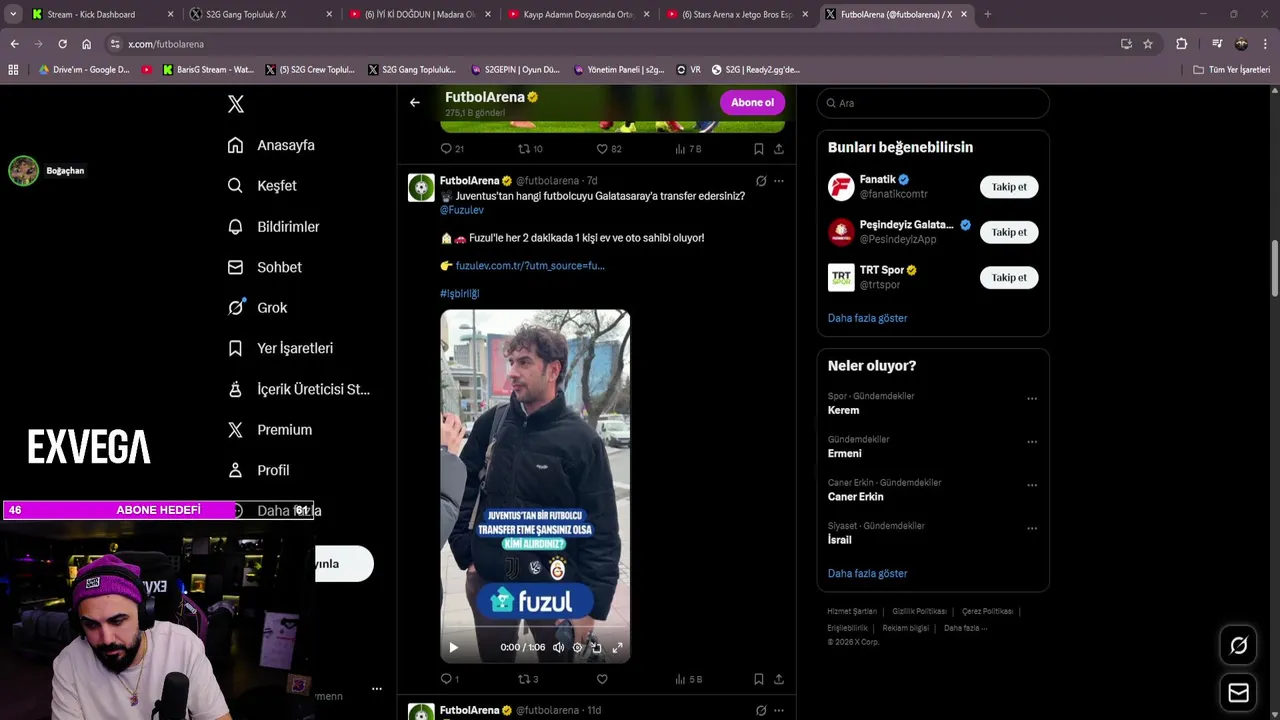Open floating messages button bottom right
1280x720 pixels.
1238,692
